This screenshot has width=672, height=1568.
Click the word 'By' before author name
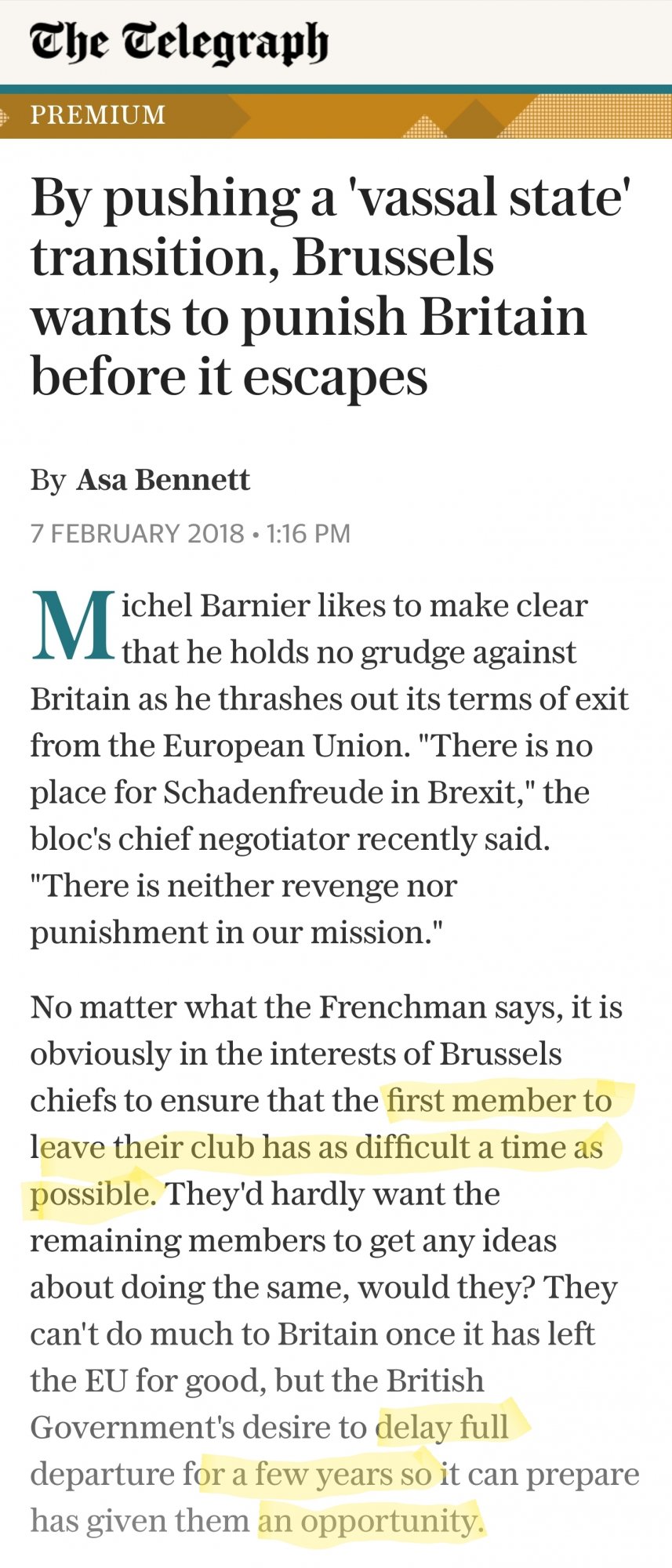pyautogui.click(x=49, y=481)
